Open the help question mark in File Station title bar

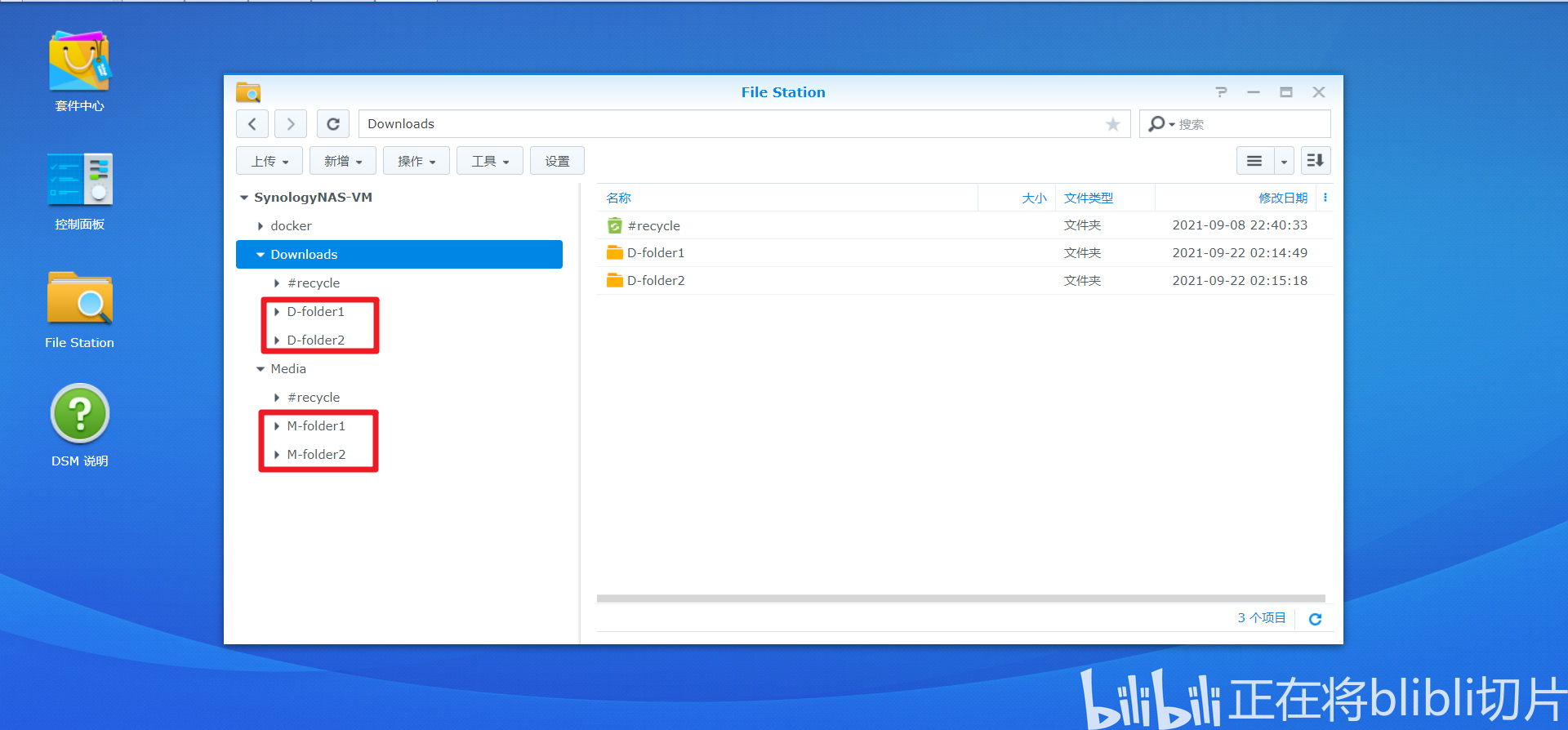tap(1221, 92)
